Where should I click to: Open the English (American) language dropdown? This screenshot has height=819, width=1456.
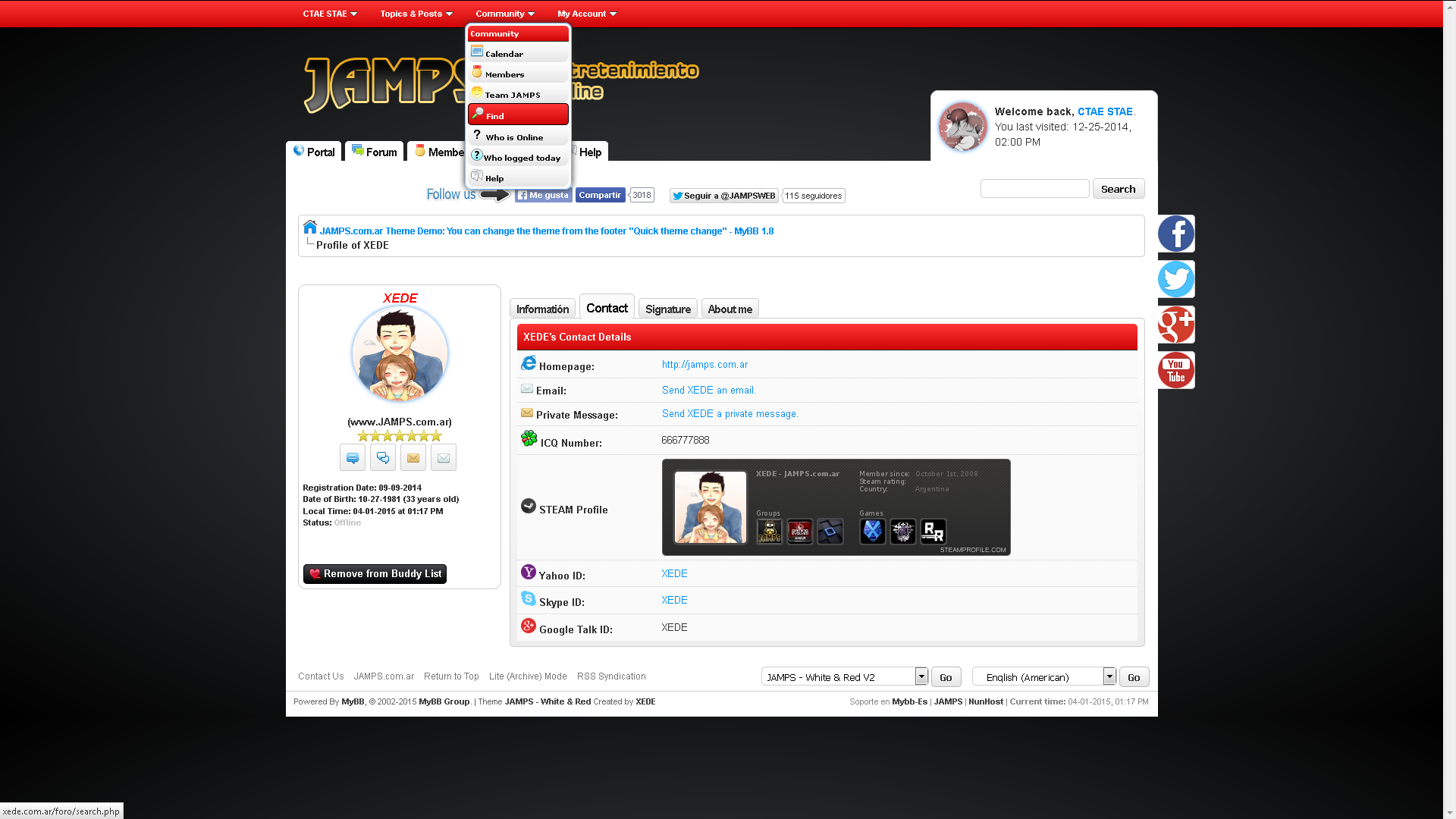point(1043,676)
